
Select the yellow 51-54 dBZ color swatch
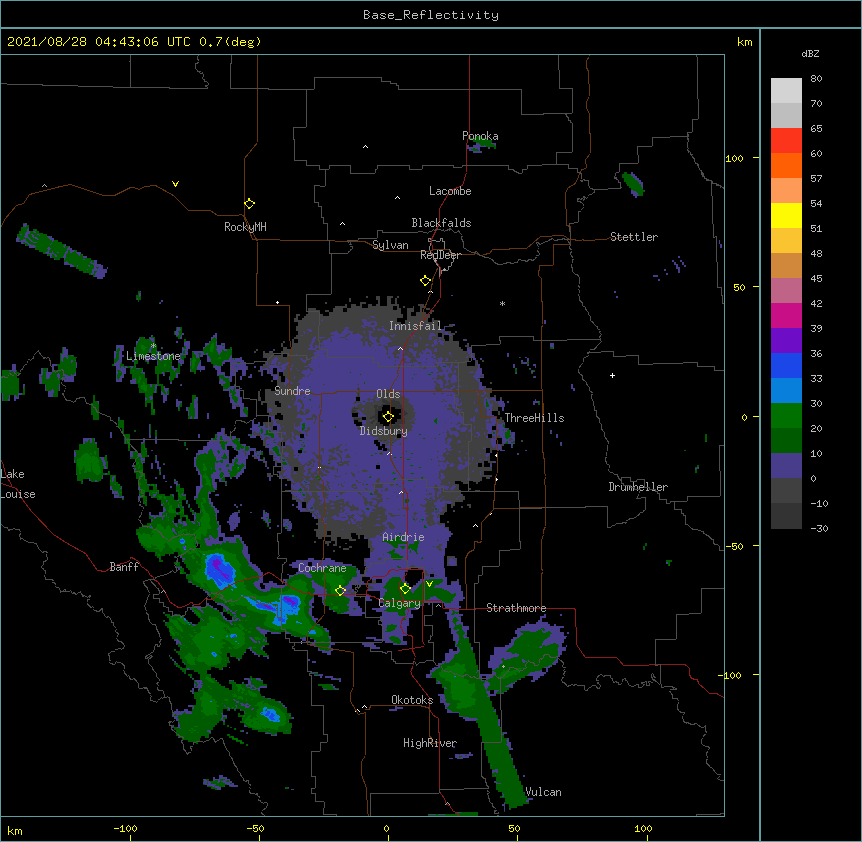click(786, 215)
